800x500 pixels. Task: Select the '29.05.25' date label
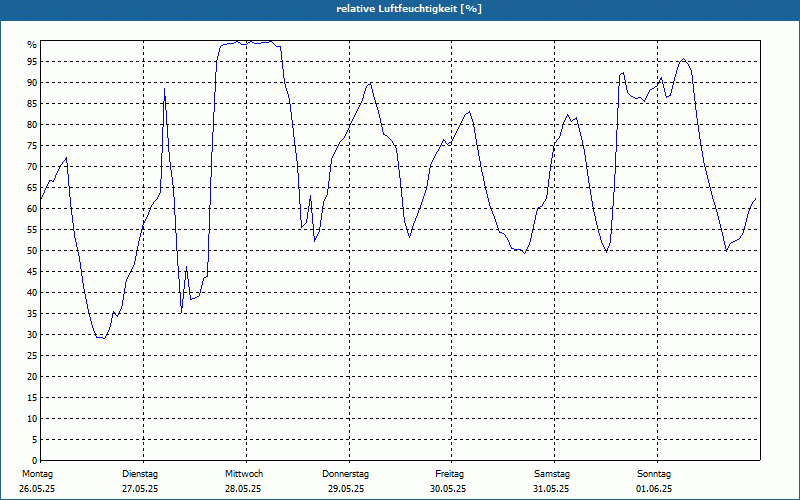click(x=346, y=489)
